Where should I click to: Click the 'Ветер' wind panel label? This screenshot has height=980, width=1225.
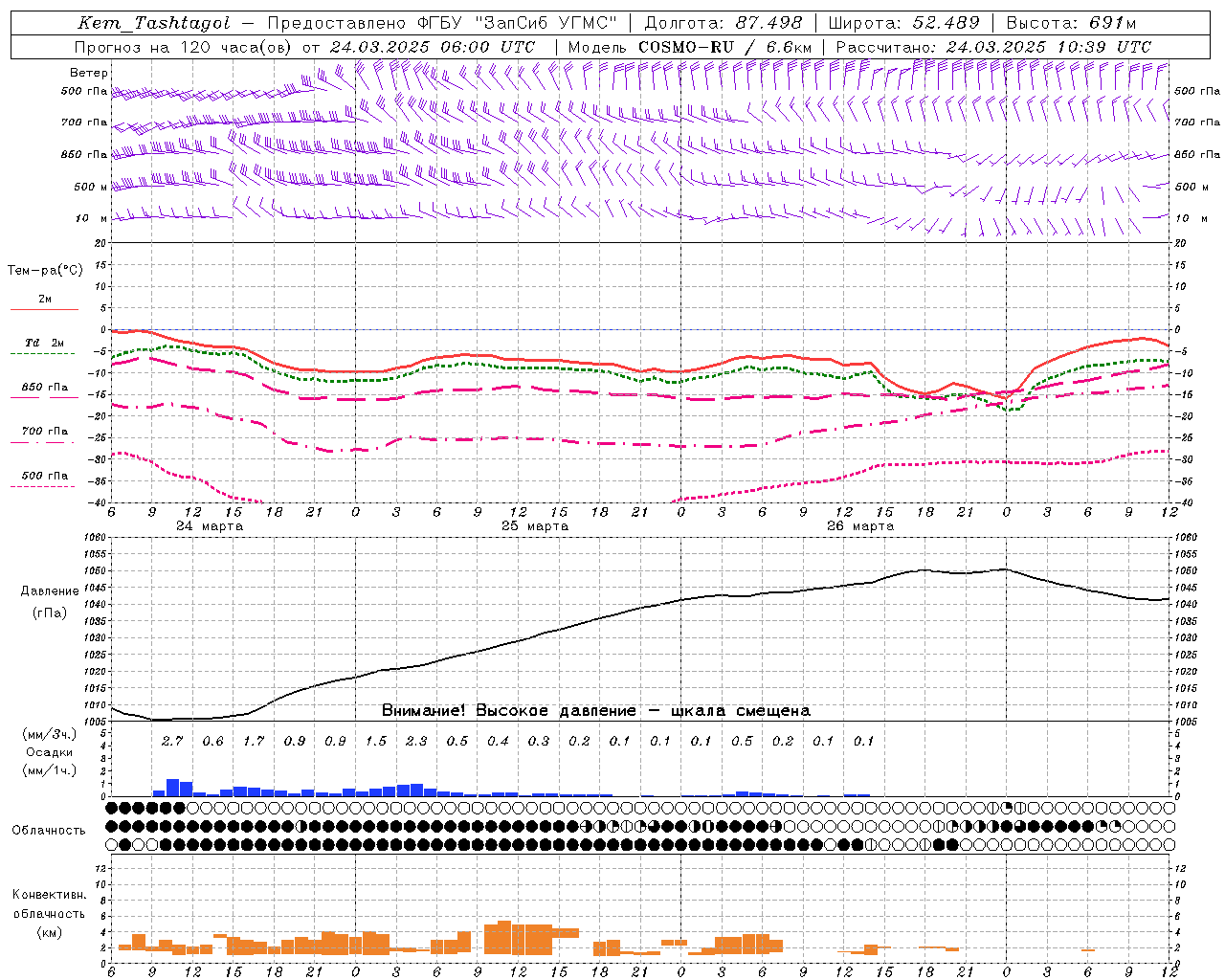coord(89,73)
